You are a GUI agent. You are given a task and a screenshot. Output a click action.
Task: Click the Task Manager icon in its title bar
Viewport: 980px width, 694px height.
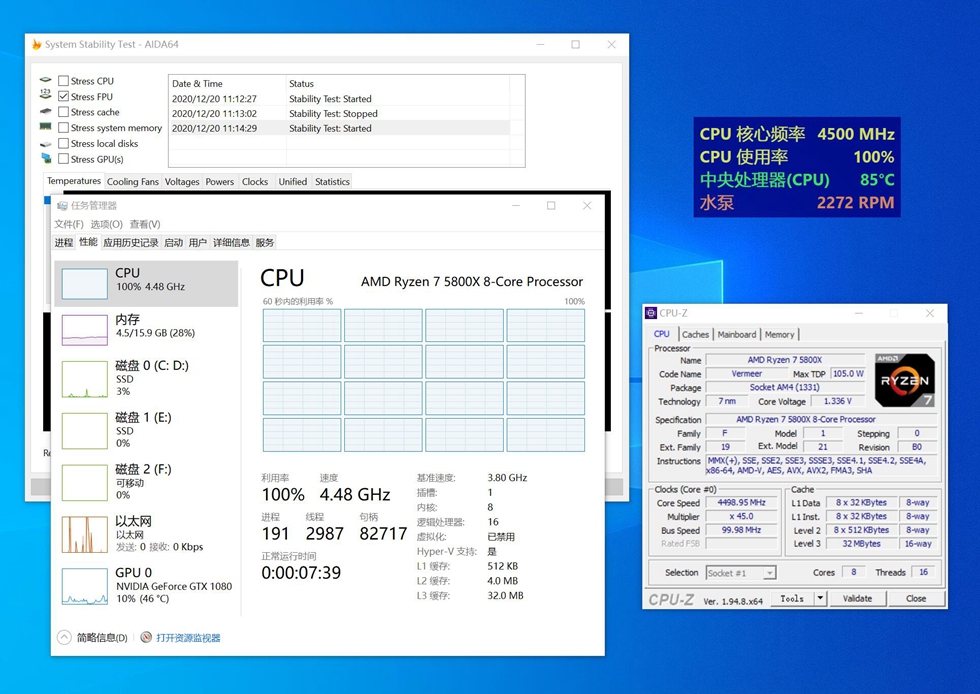point(65,205)
